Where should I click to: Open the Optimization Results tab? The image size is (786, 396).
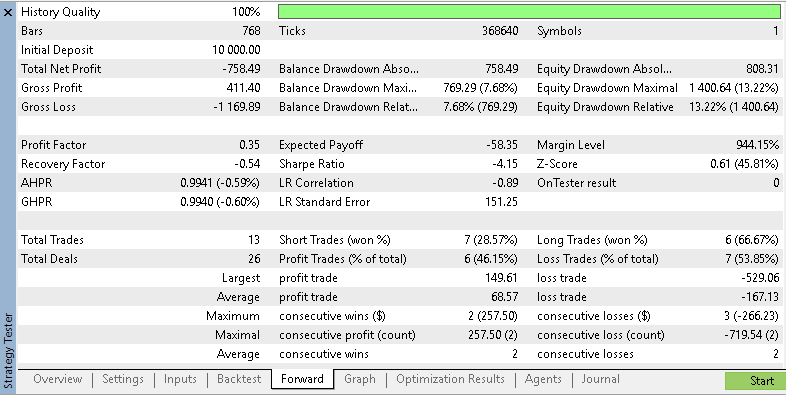point(450,379)
